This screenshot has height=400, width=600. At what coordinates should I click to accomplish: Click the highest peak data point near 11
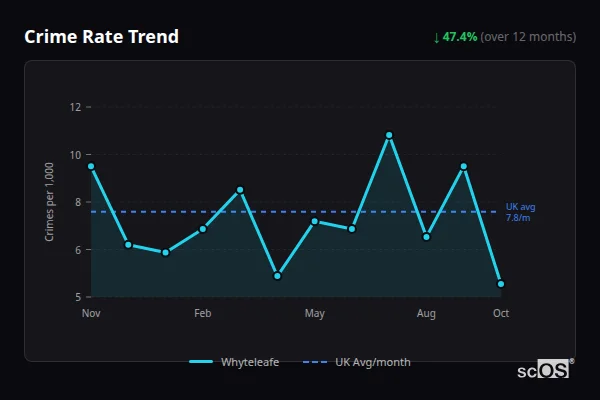tap(389, 135)
